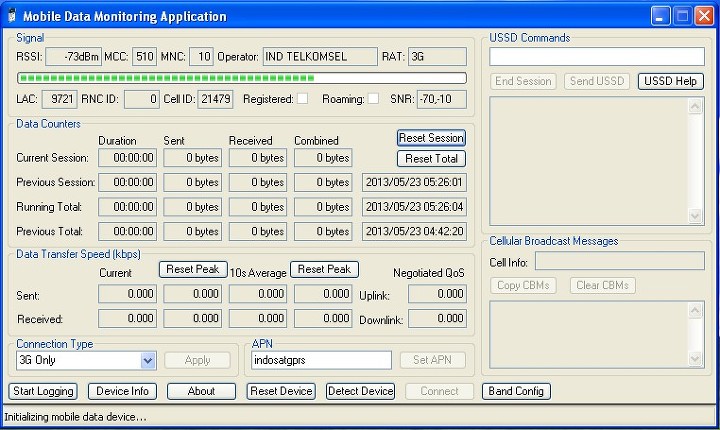Image resolution: width=720 pixels, height=430 pixels.
Task: Click the USSD response scrollbar up arrow
Action: coord(695,107)
